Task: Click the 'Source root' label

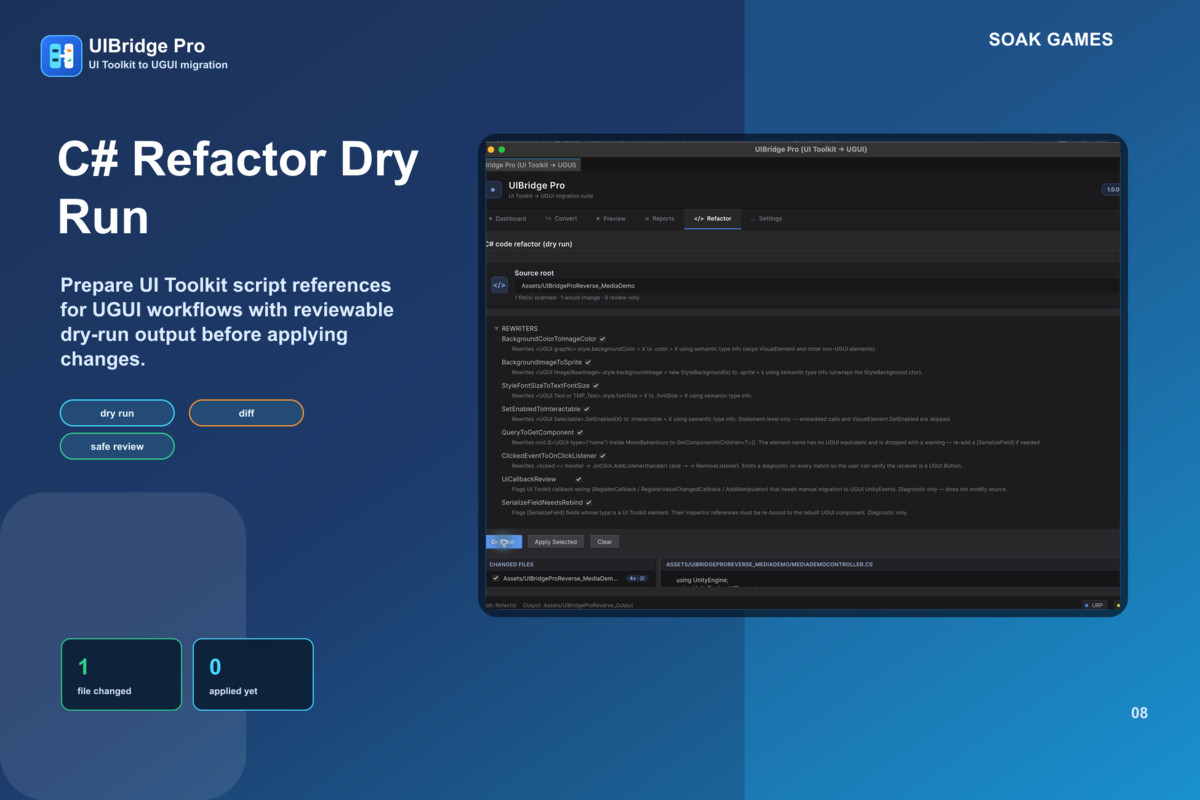Action: pyautogui.click(x=534, y=273)
